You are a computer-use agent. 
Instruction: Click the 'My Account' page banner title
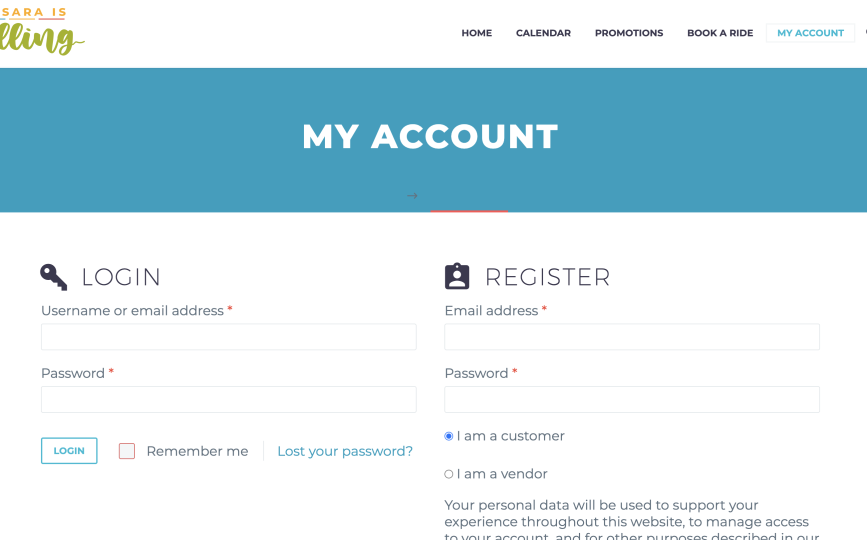coord(430,137)
